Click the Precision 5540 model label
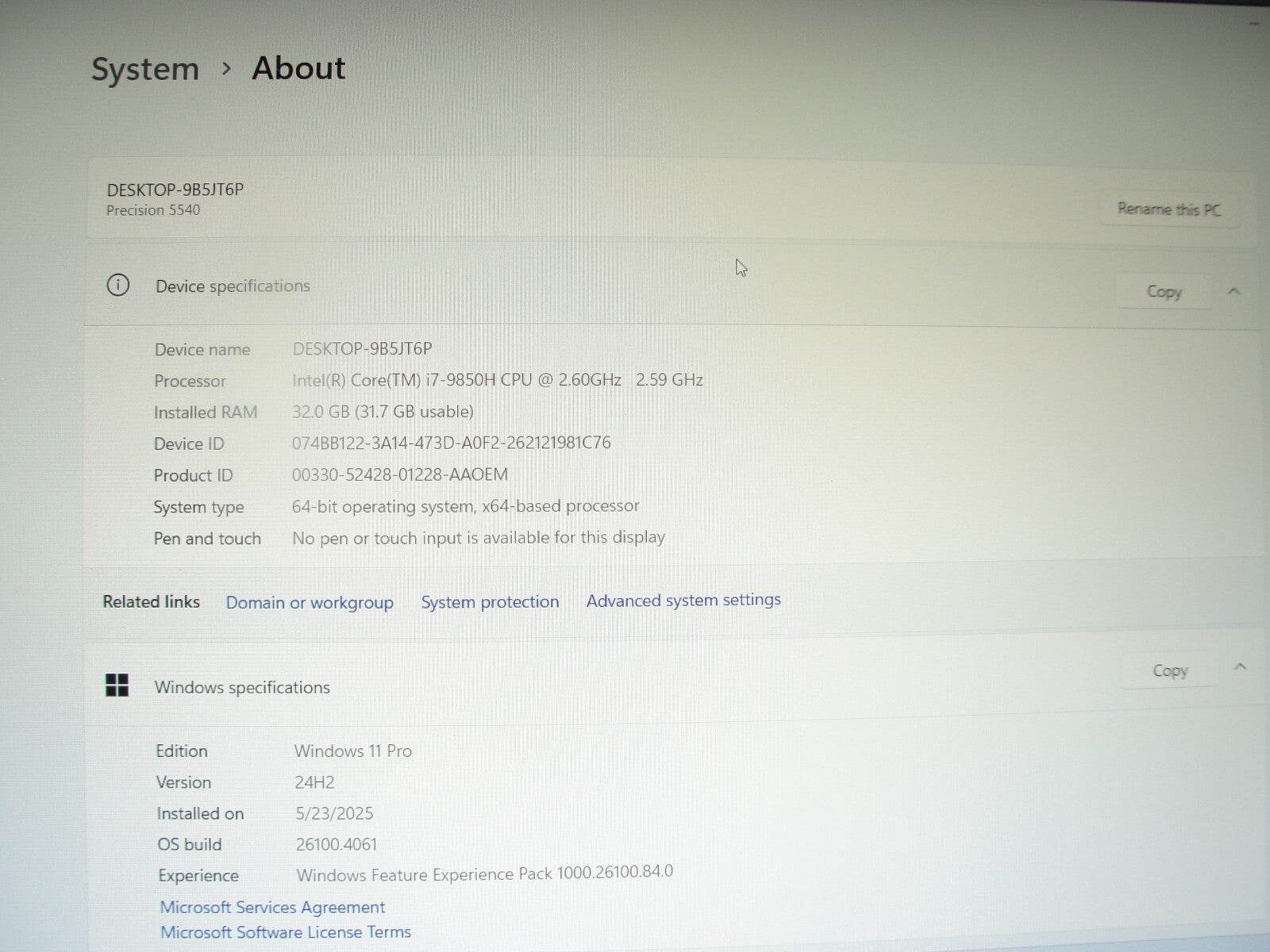 [x=153, y=210]
